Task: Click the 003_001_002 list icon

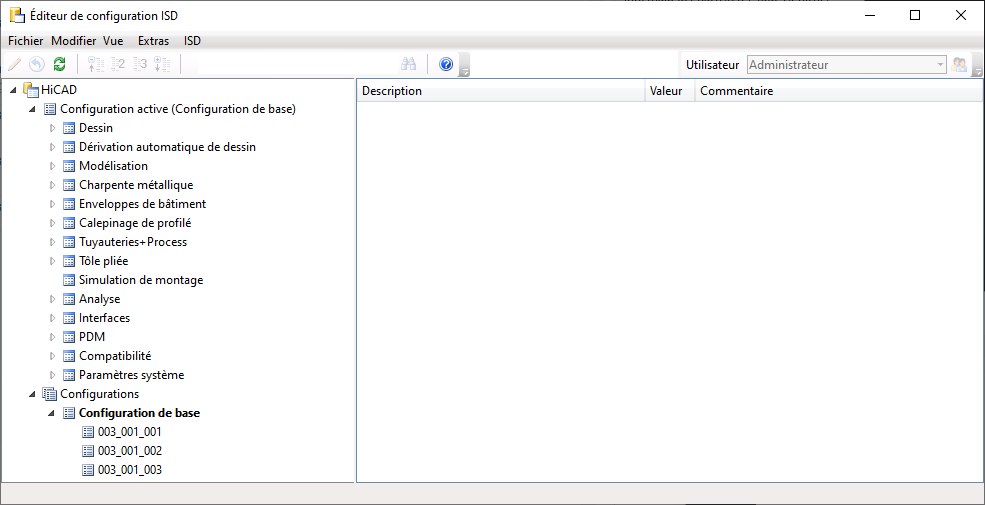Action: tap(89, 451)
